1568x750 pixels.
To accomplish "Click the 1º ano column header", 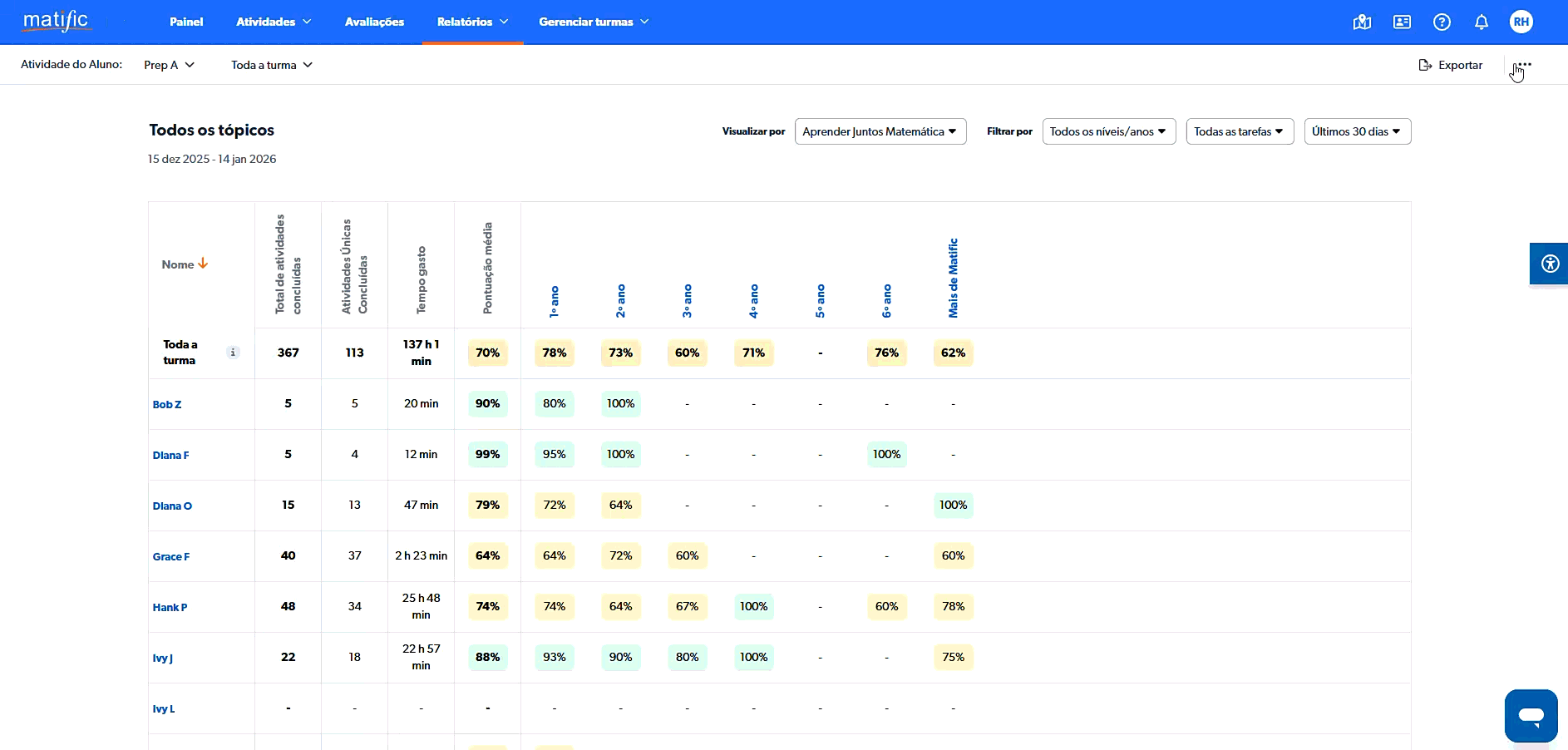I will click(x=555, y=301).
